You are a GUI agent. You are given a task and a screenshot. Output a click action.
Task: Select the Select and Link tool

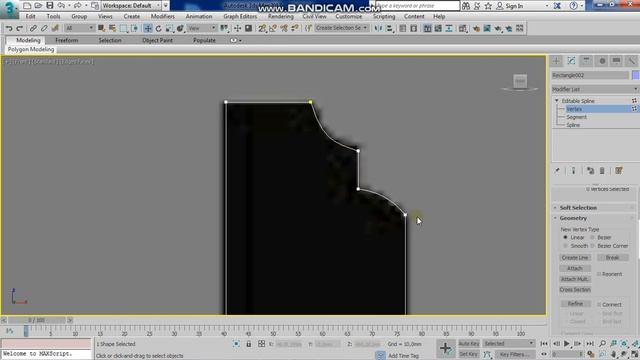tap(33, 28)
